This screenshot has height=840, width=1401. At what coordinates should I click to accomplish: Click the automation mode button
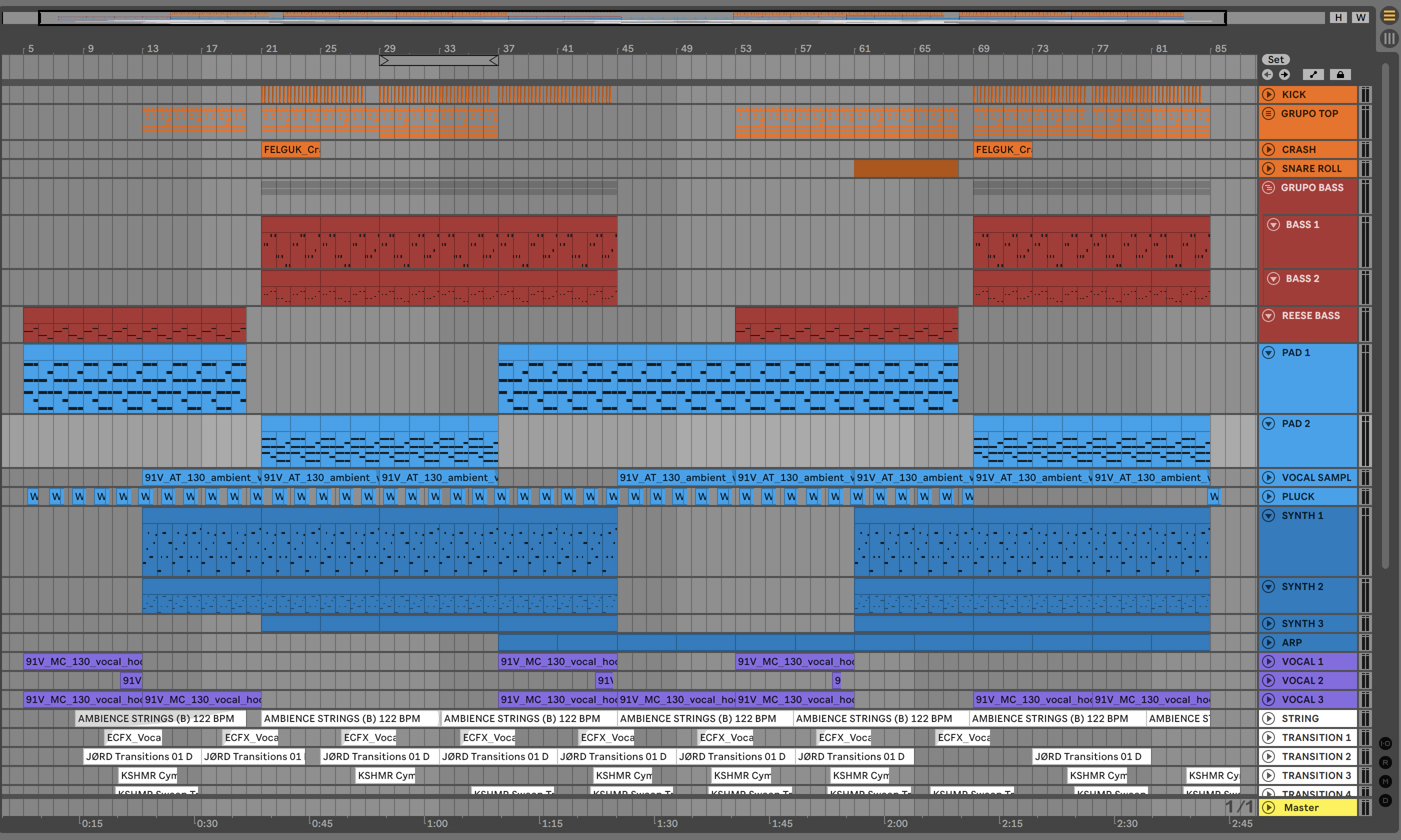(1313, 74)
